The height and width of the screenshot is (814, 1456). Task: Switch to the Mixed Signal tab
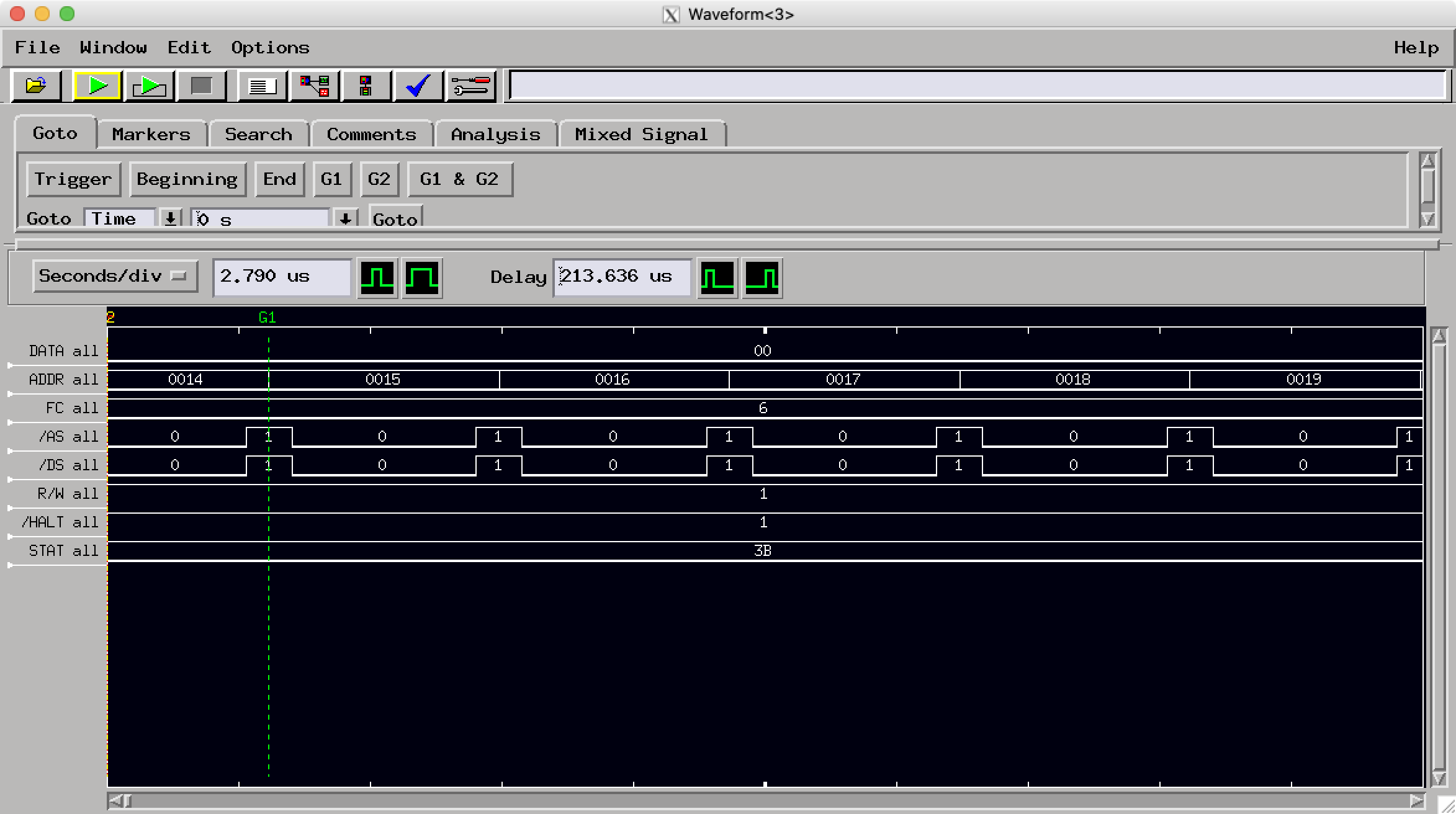pos(640,133)
